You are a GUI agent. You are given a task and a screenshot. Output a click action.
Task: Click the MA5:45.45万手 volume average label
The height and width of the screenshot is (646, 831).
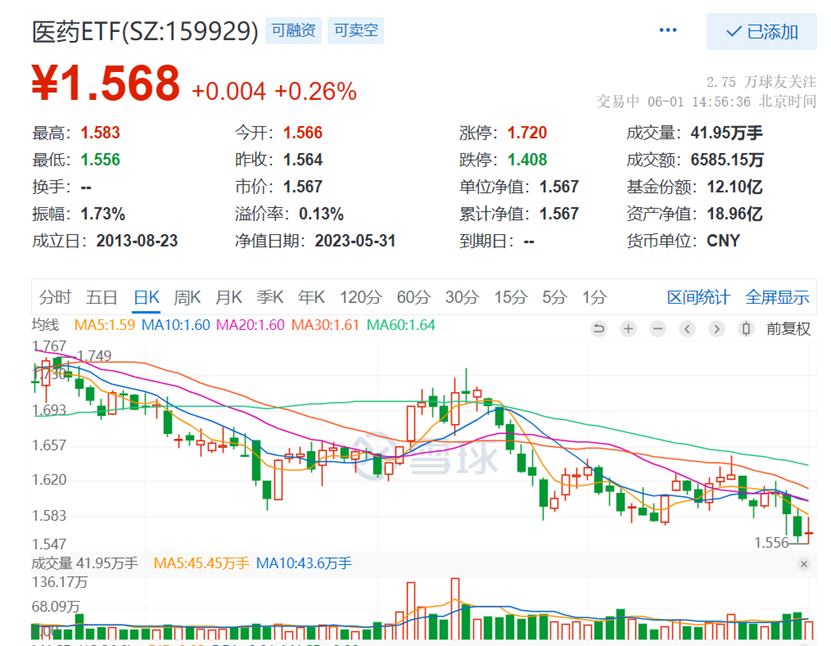click(201, 563)
